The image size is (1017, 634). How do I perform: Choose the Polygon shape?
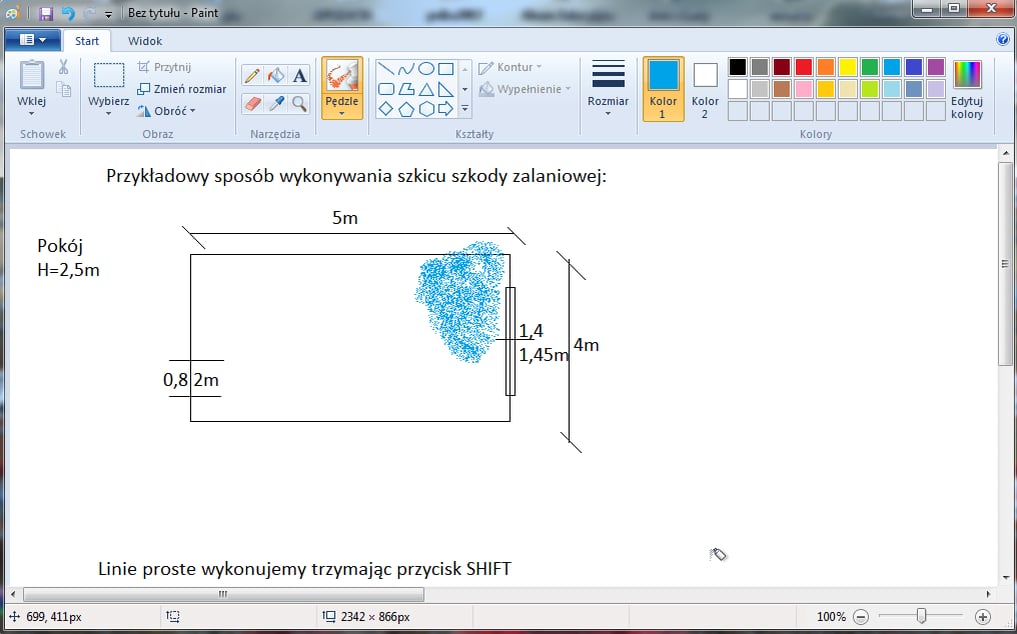pyautogui.click(x=406, y=88)
